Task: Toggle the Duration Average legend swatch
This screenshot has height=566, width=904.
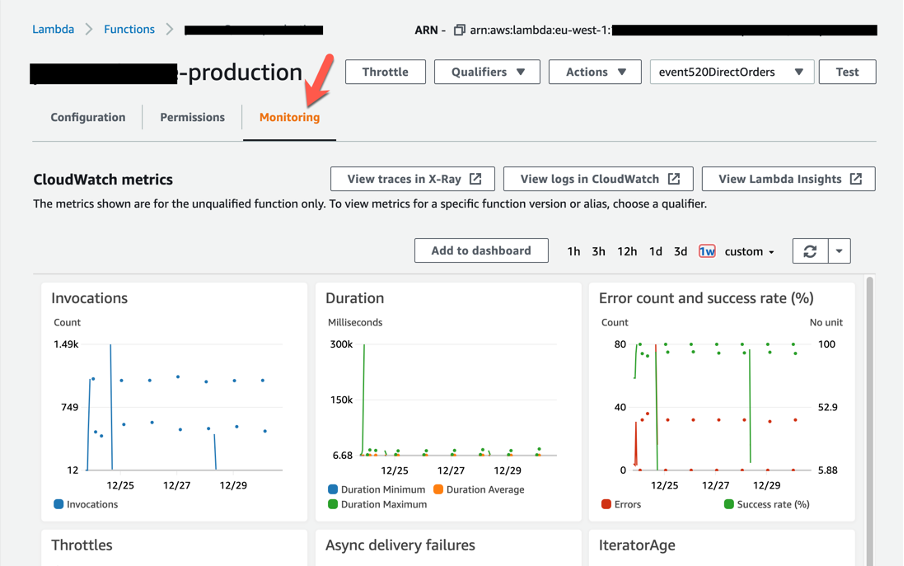Action: (438, 490)
